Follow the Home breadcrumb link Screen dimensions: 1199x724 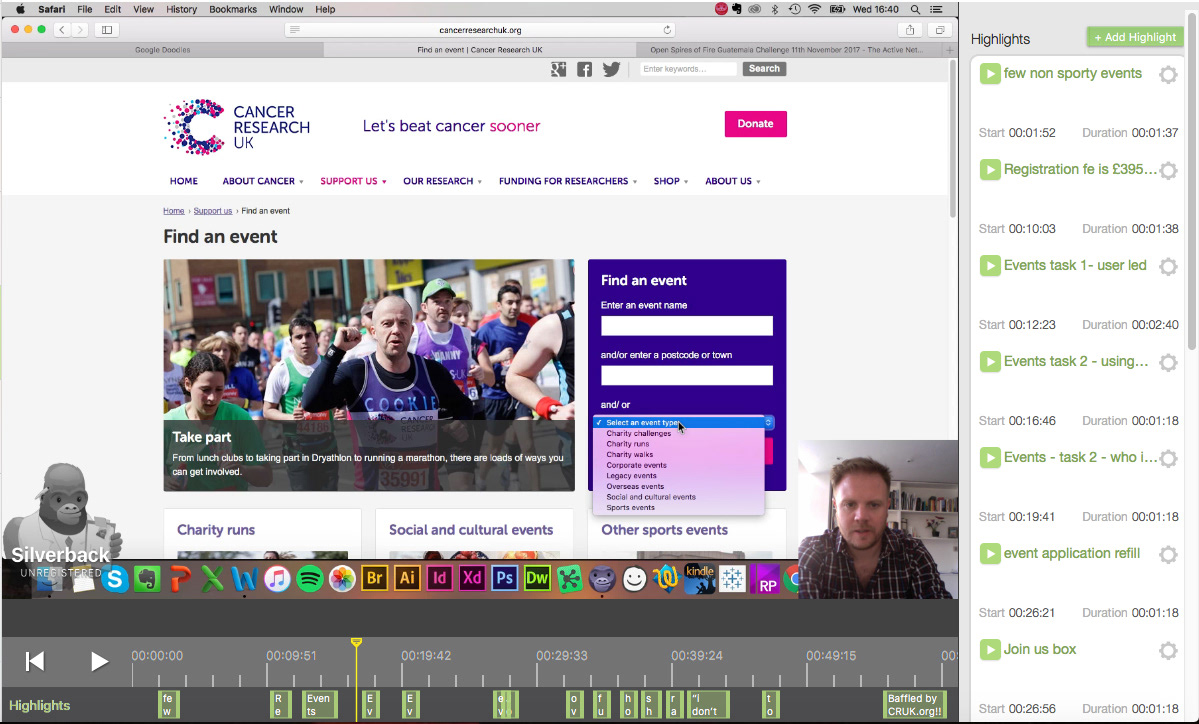pos(174,211)
